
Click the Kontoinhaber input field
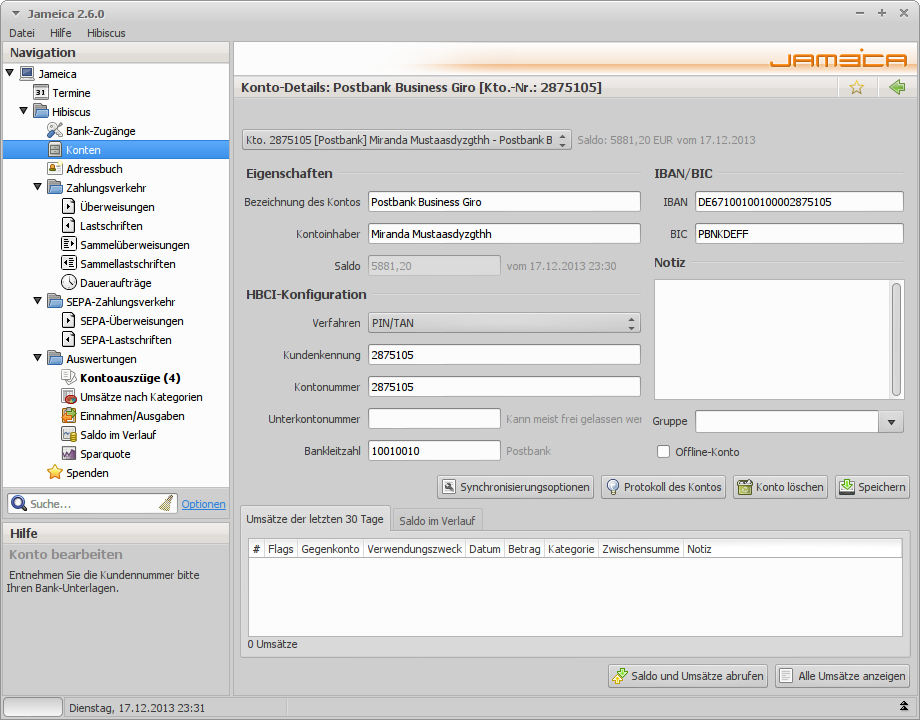504,234
